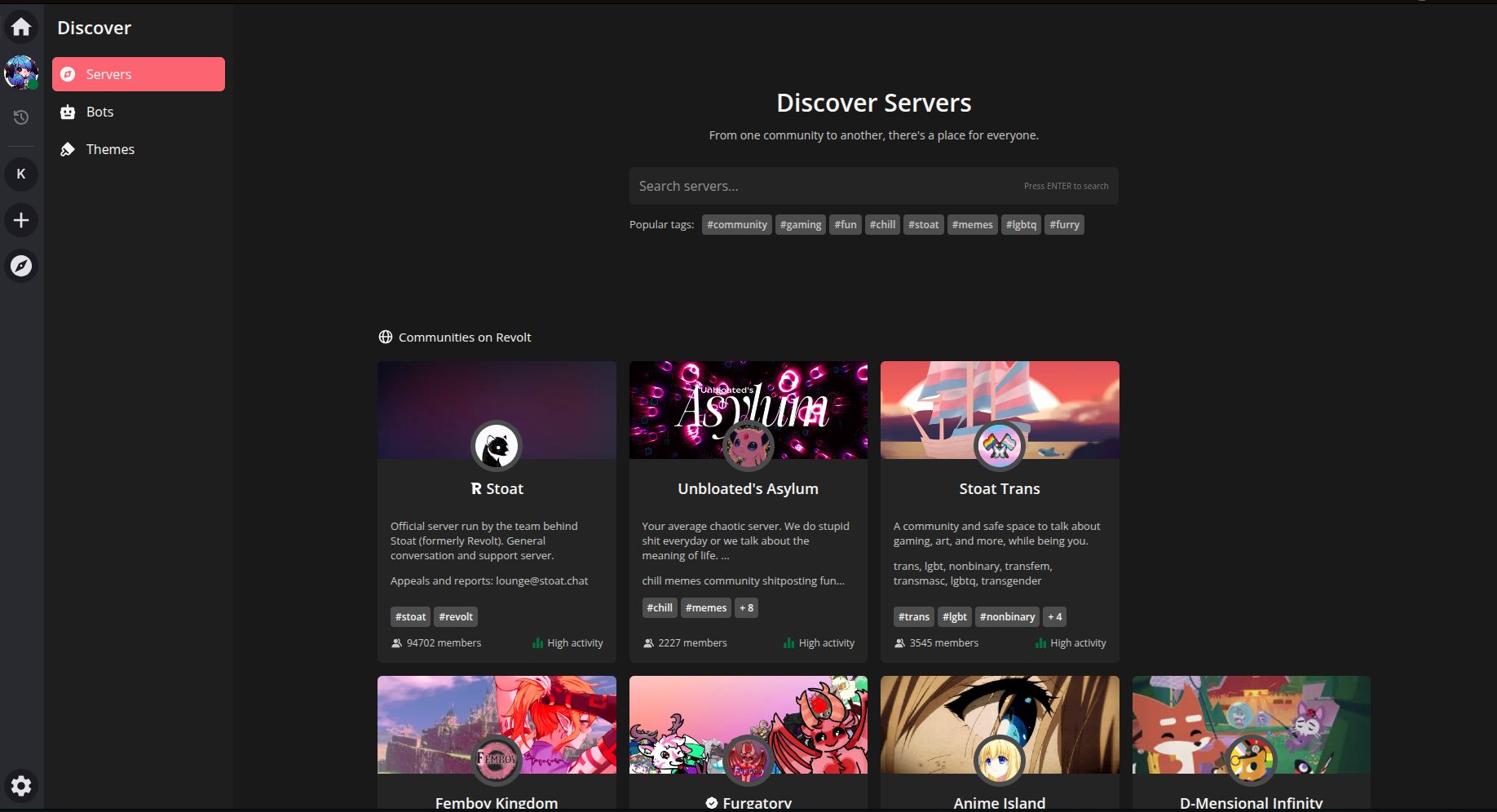The height and width of the screenshot is (812, 1497).
Task: Open the Anime Island server card
Action: (x=1000, y=742)
